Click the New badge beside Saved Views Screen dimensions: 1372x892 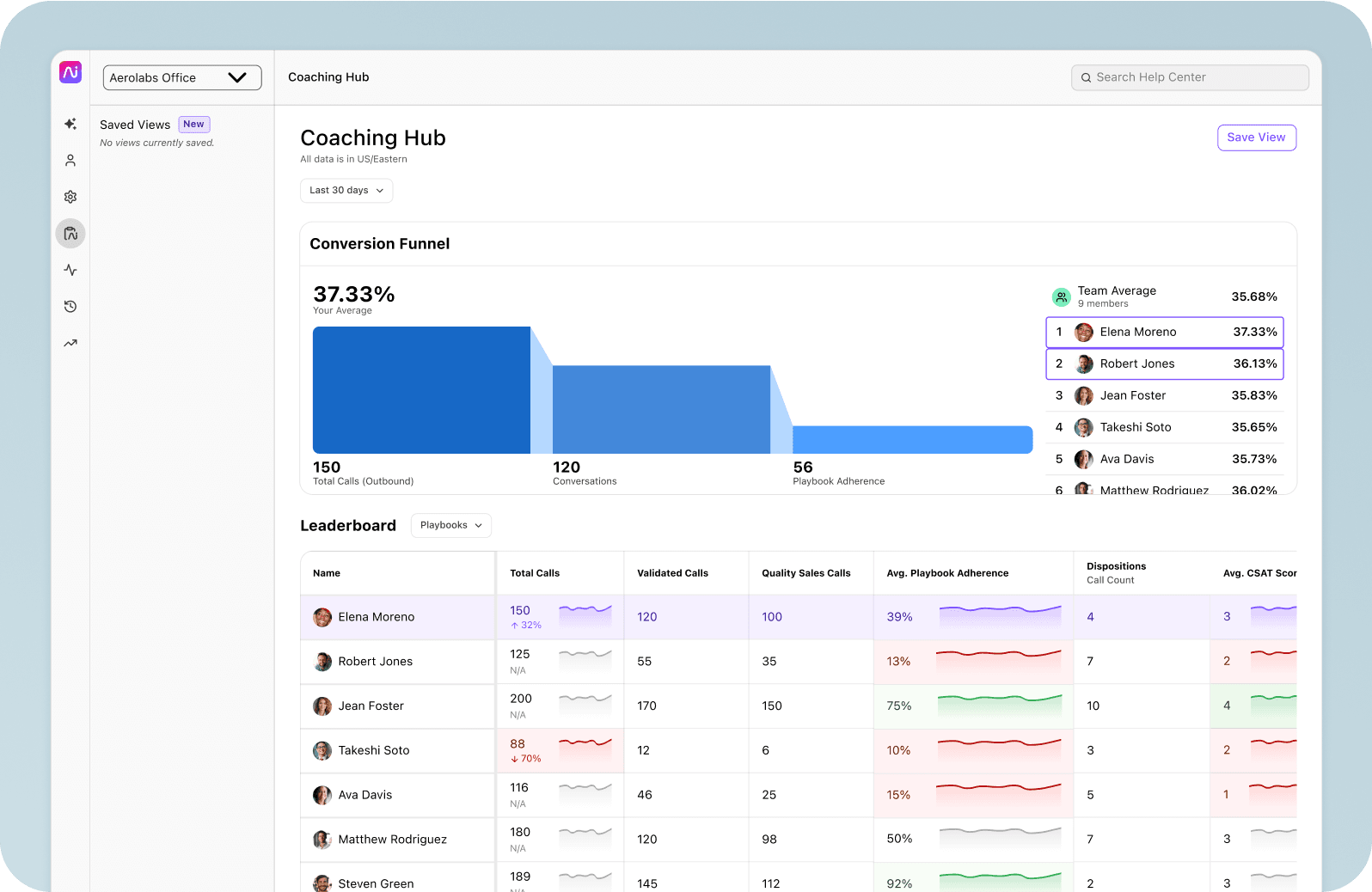194,125
